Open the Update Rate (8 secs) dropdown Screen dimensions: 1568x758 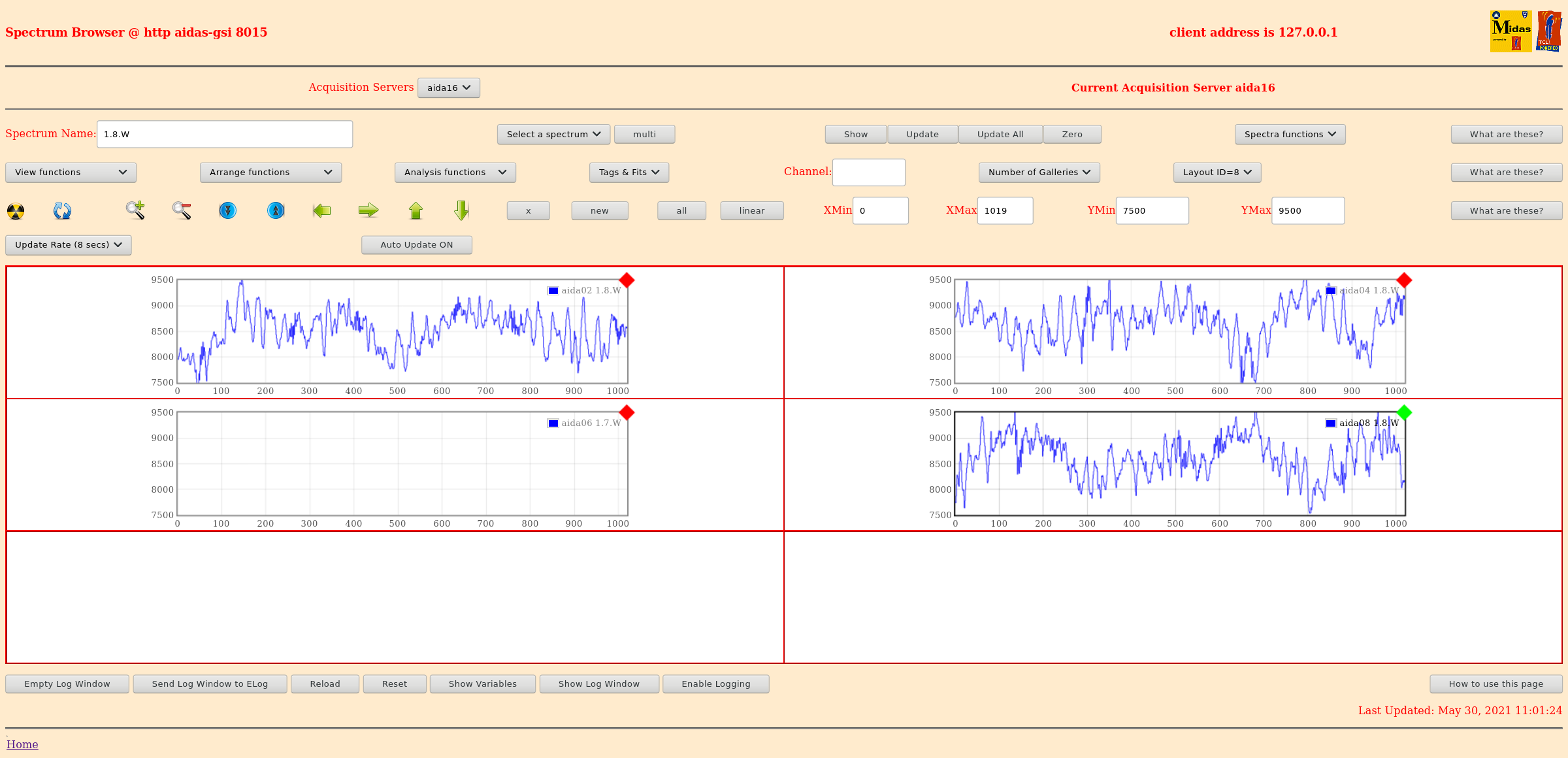69,245
